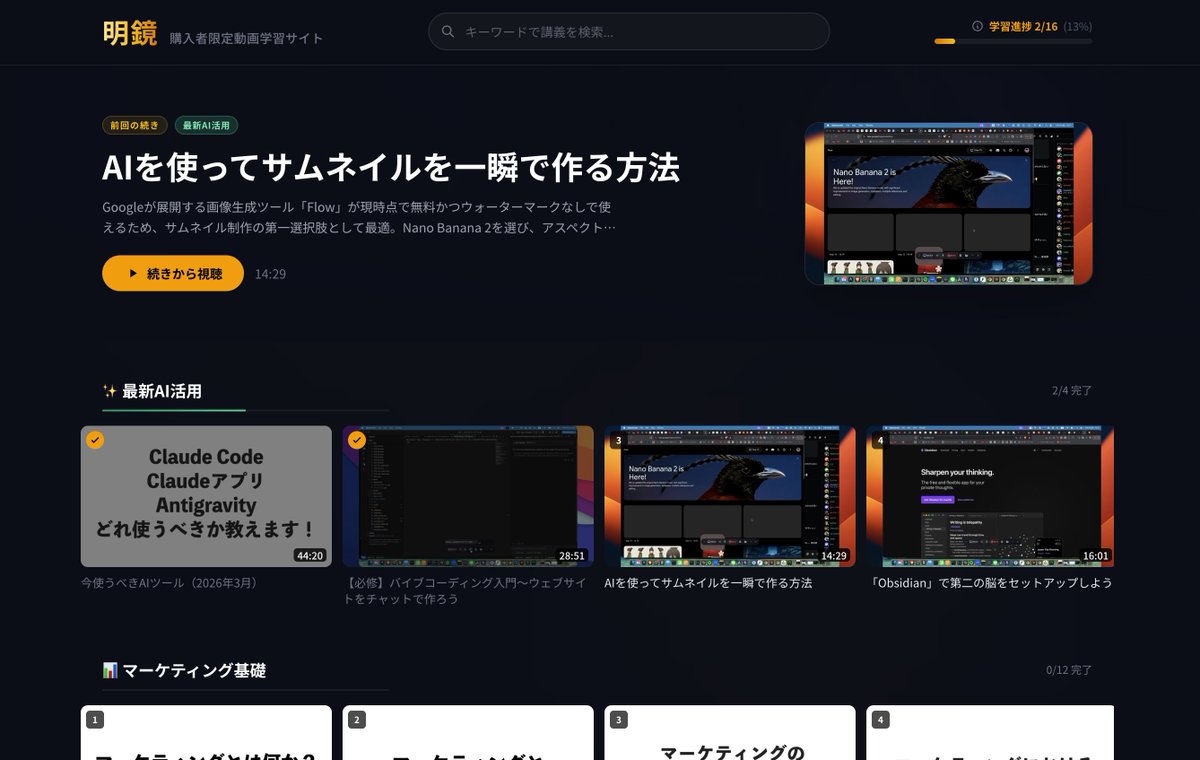Click the search magnifier icon
1200x760 pixels.
[448, 32]
